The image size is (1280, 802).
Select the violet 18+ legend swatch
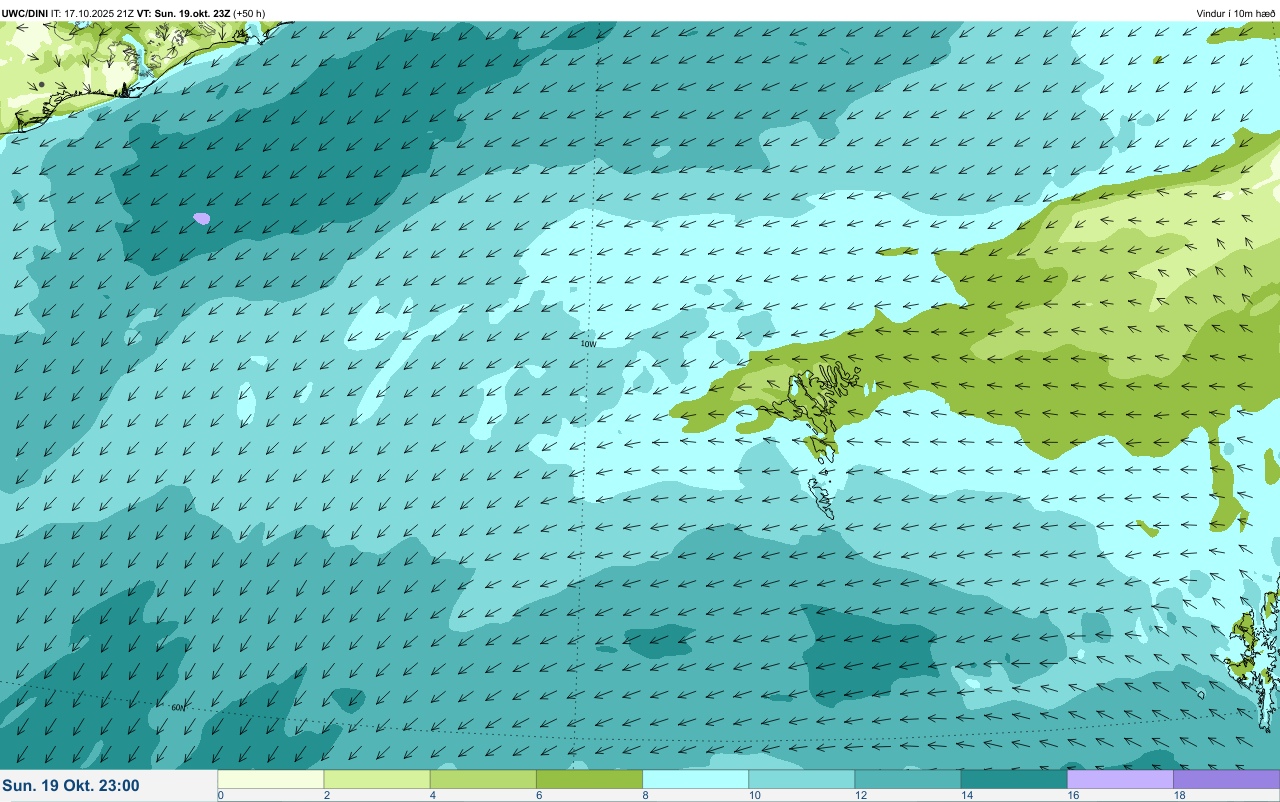(1226, 779)
